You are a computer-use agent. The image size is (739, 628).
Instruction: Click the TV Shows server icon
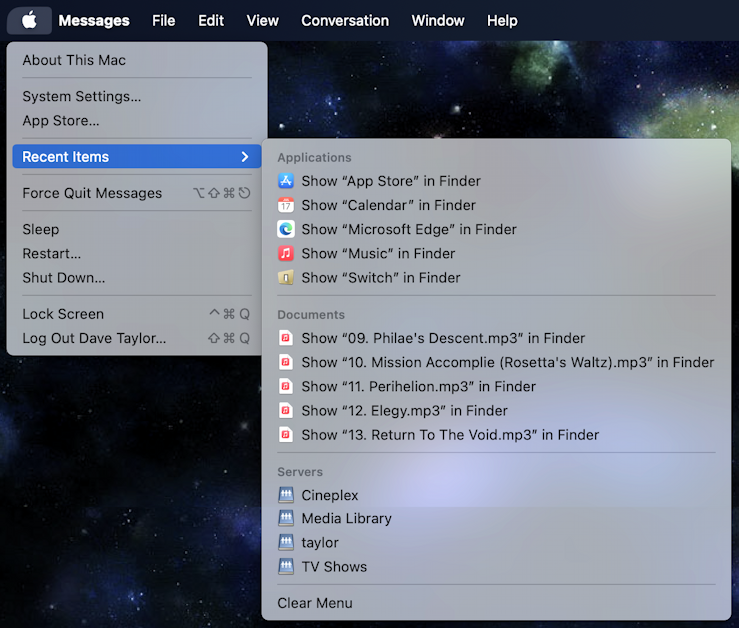click(286, 566)
